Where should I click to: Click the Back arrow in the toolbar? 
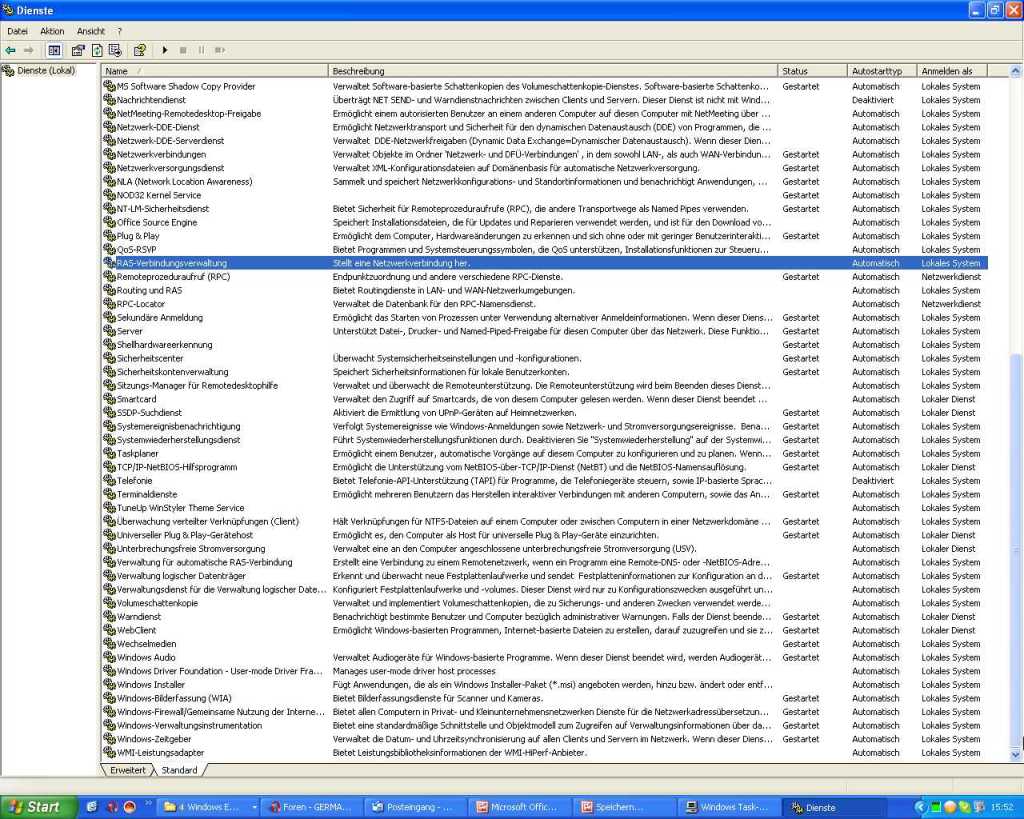coord(10,50)
